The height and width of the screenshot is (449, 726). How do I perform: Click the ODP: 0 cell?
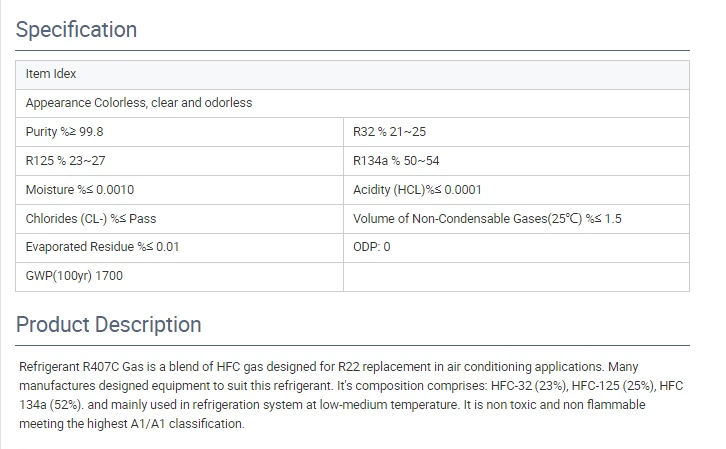click(516, 248)
